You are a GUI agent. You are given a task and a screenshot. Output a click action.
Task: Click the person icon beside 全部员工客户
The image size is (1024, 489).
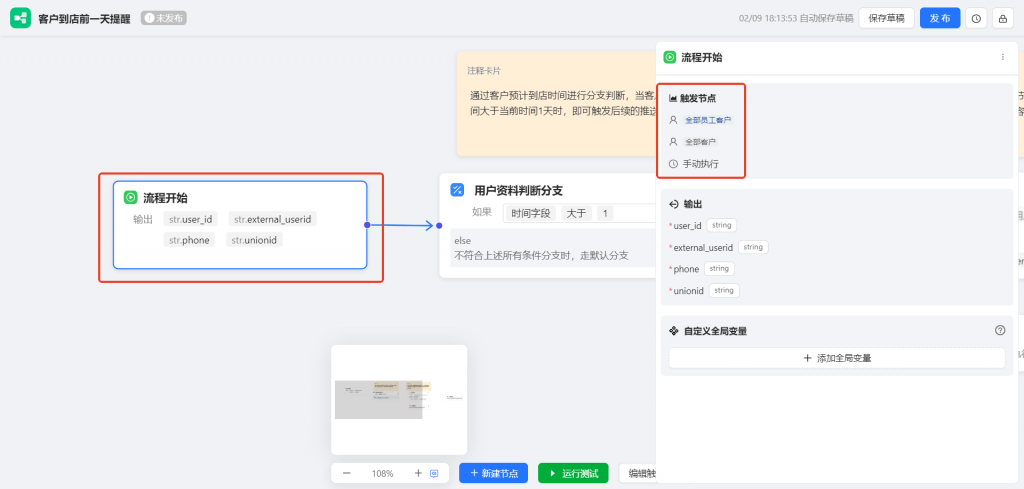coord(673,120)
